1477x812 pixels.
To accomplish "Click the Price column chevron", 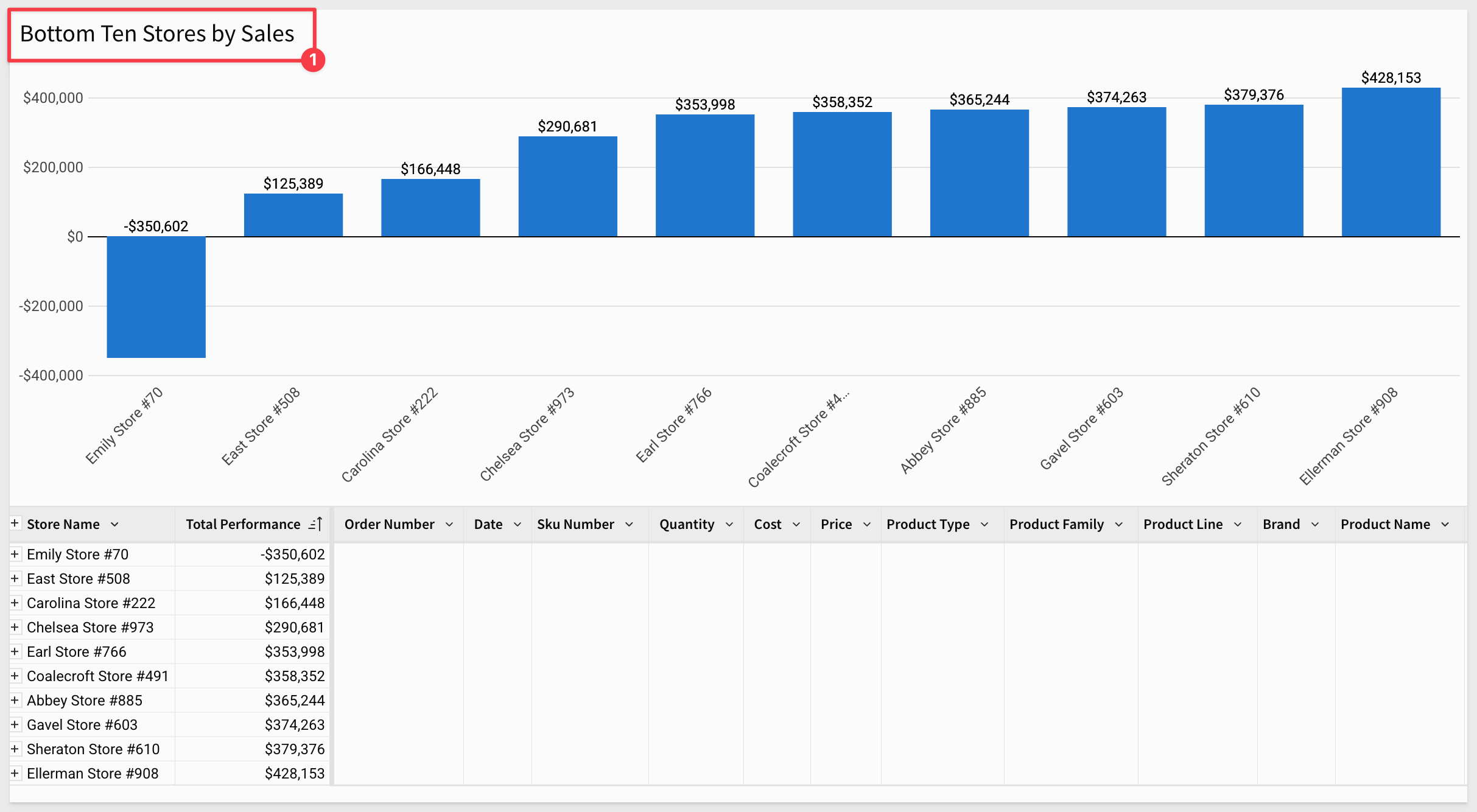I will point(867,525).
